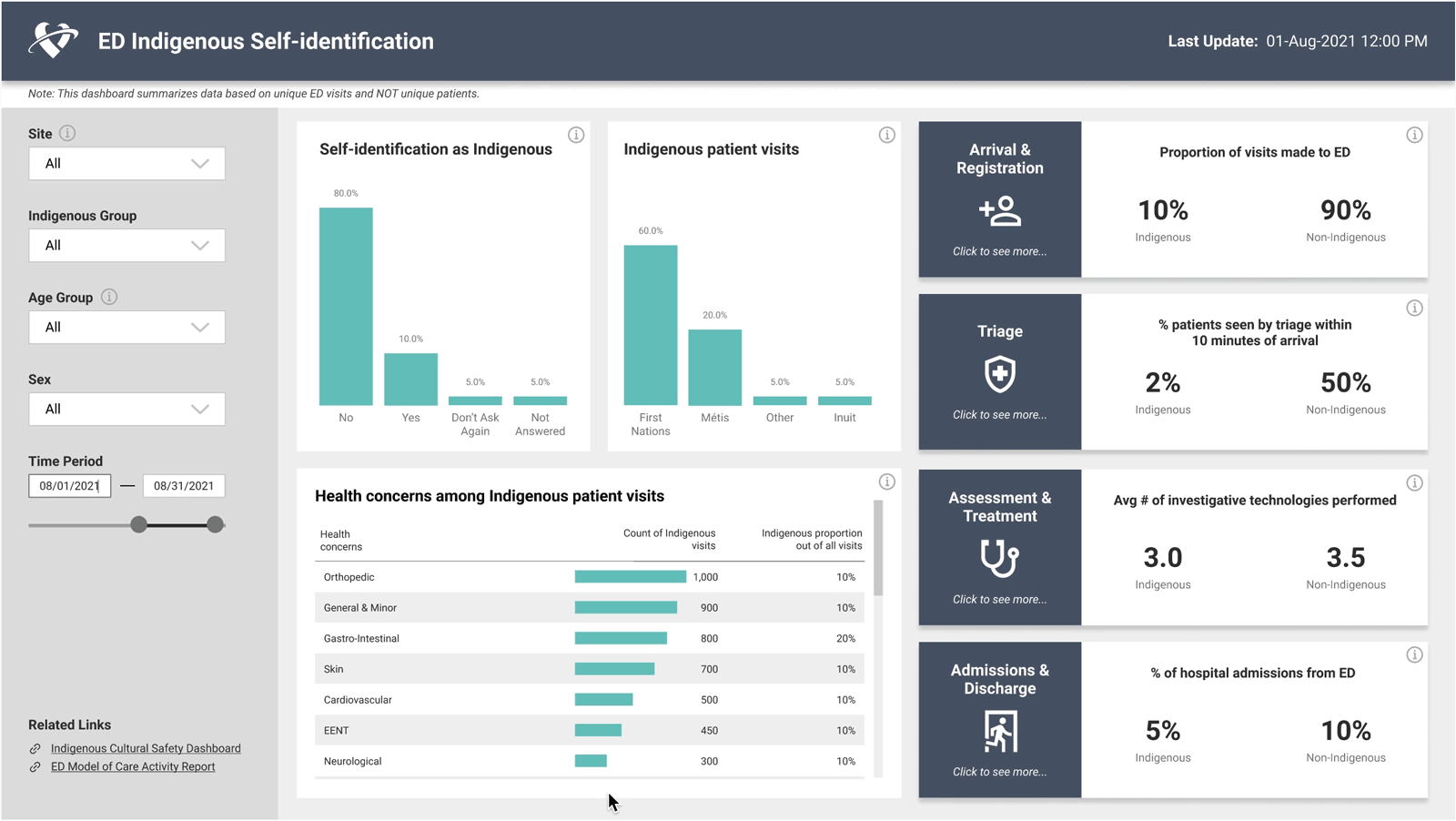Select the Neurological row
Image resolution: width=1456 pixels, height=821 pixels.
[x=590, y=761]
